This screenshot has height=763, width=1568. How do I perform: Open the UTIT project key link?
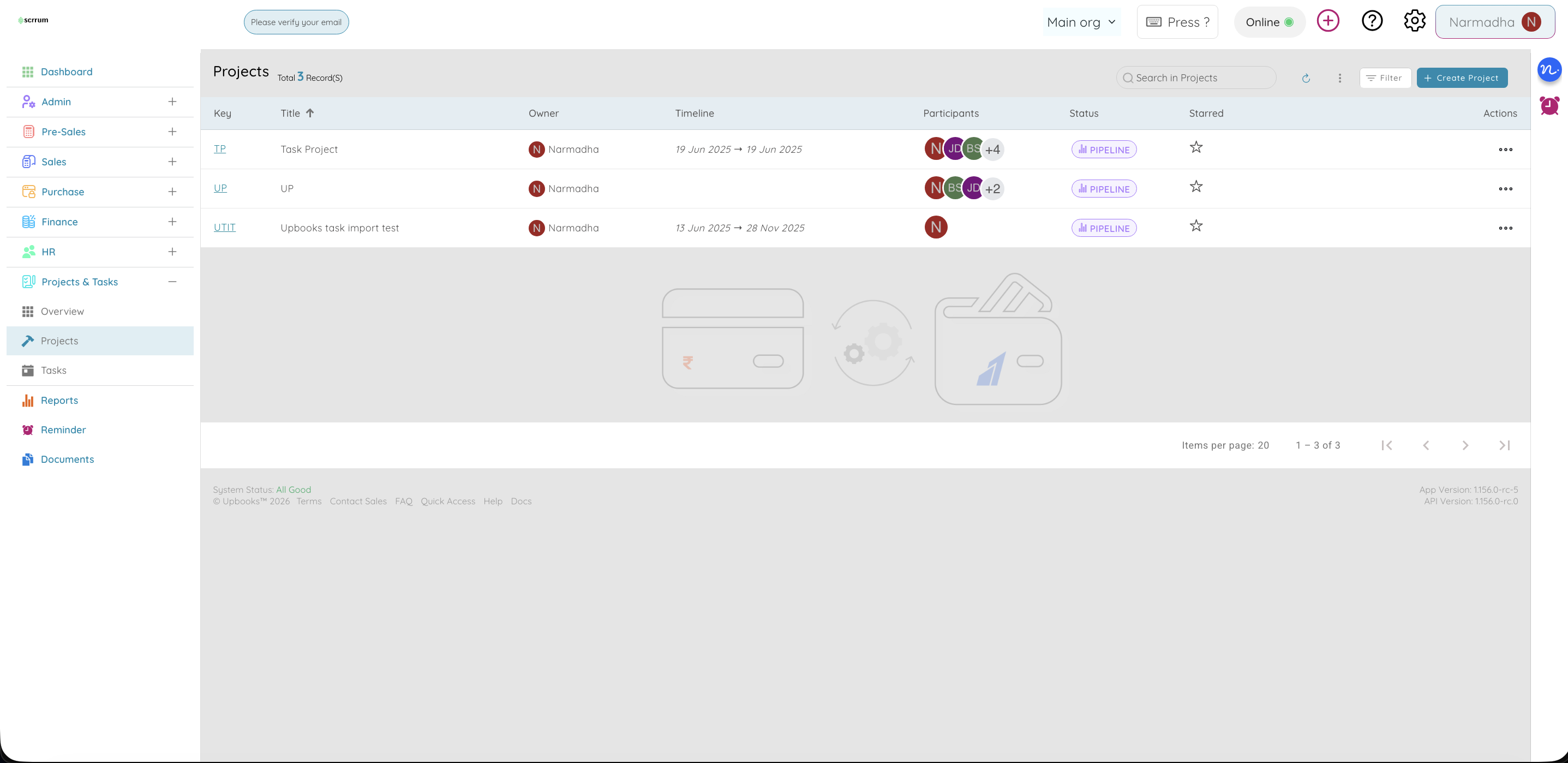225,227
